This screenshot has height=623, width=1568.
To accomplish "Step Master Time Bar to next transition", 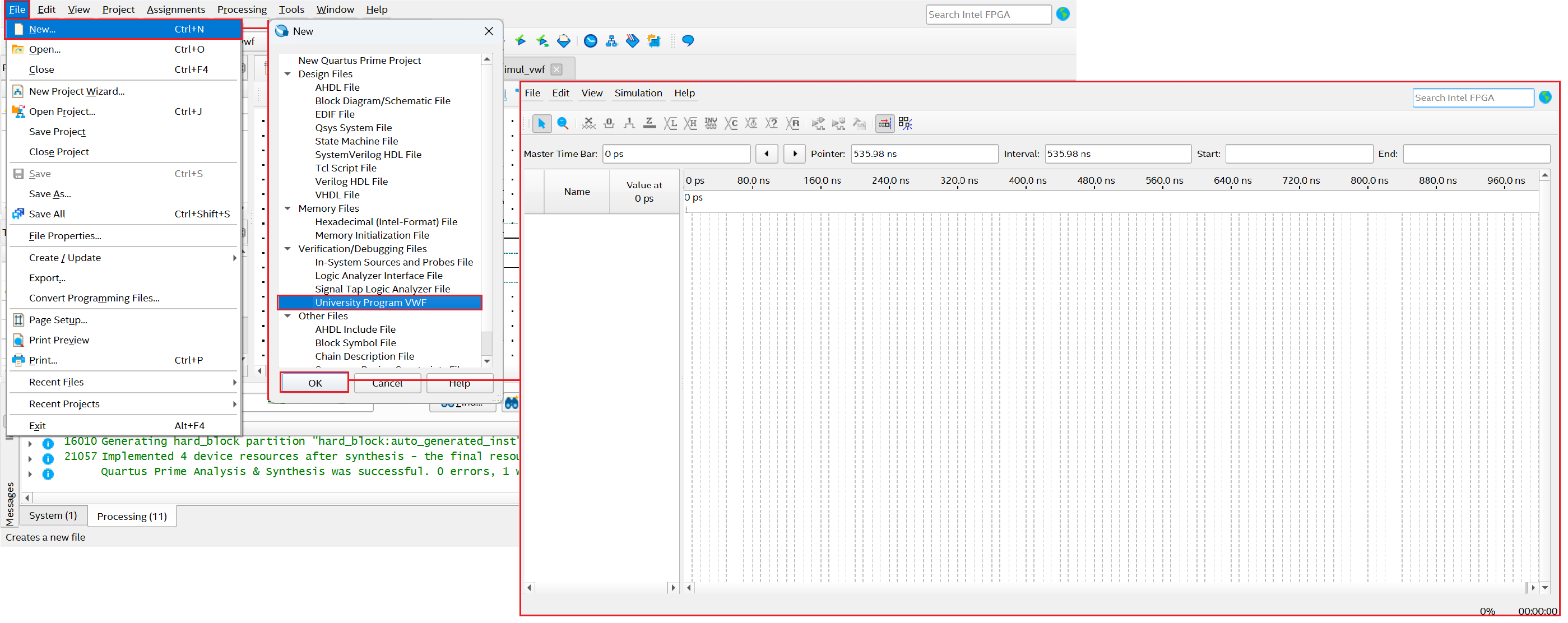I will [x=794, y=154].
